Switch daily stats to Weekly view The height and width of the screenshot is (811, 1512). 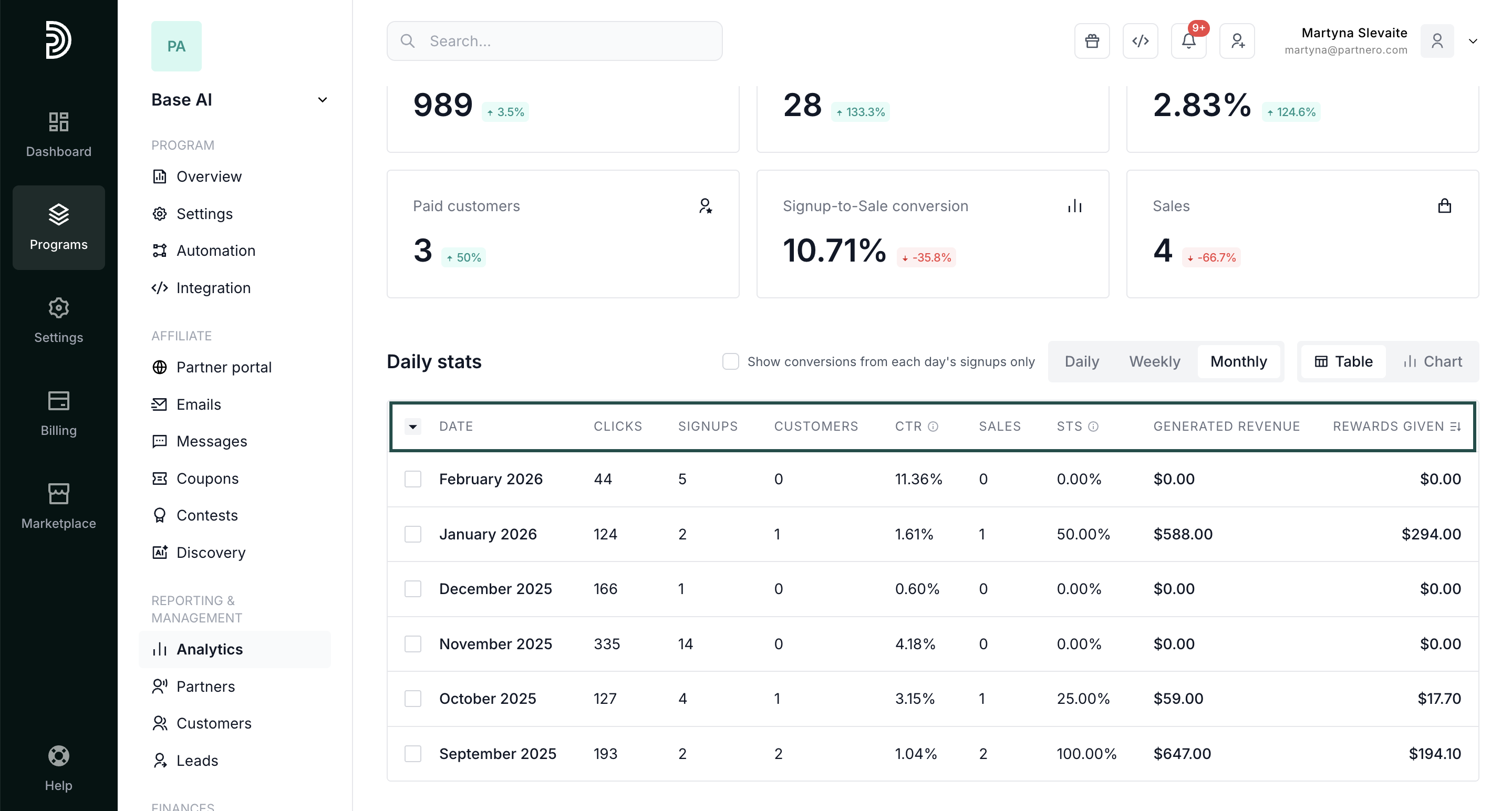click(1154, 361)
